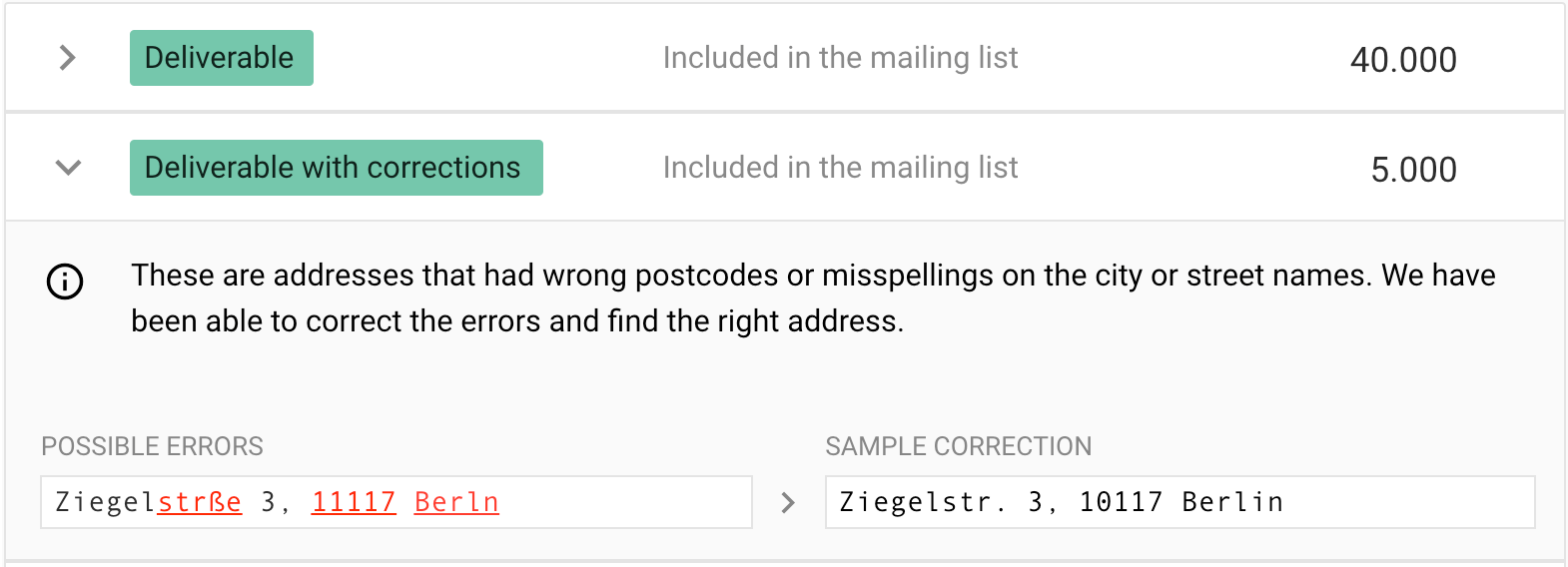This screenshot has height=567, width=1568.
Task: Click the explanation text about wrong postcodes
Action: pyautogui.click(x=813, y=297)
